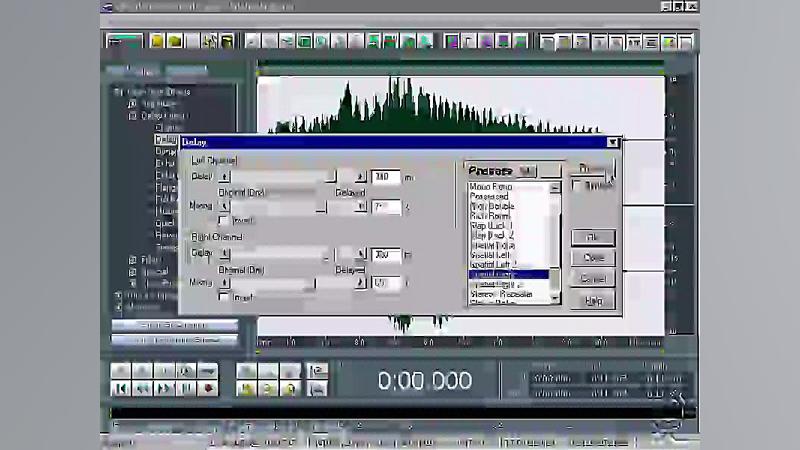Image resolution: width=800 pixels, height=450 pixels.
Task: Click the first yellow file icon in toolbar
Action: (x=157, y=41)
